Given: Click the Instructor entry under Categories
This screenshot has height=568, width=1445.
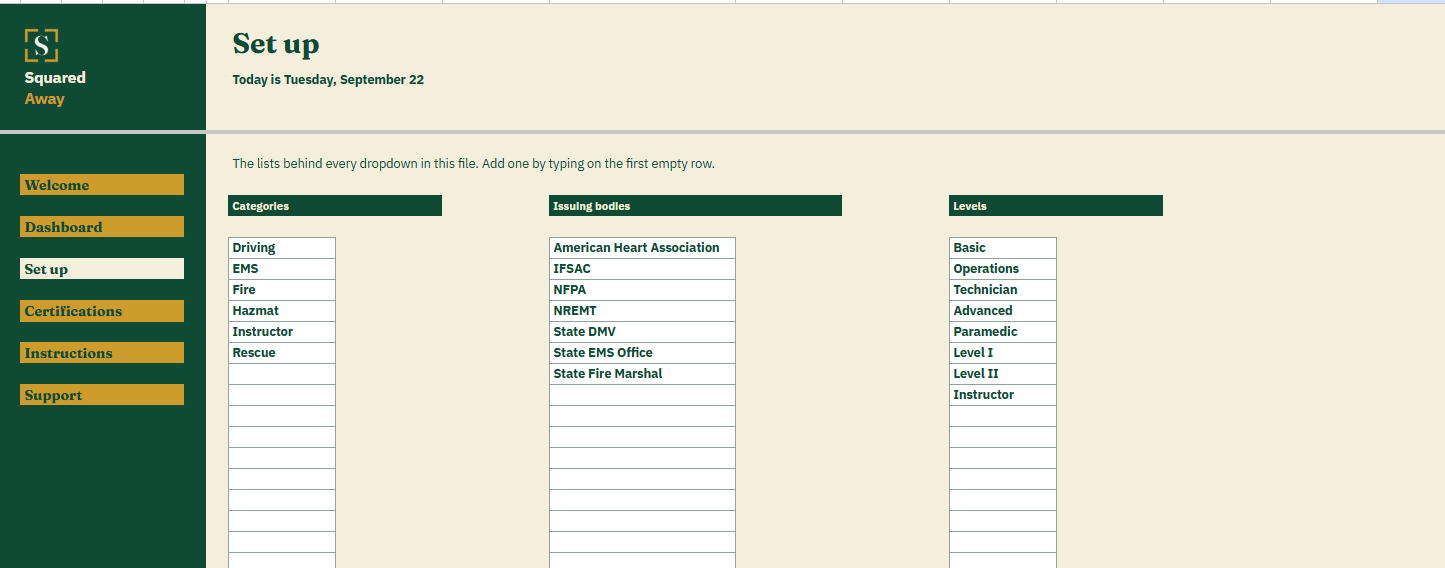Looking at the screenshot, I should pyautogui.click(x=282, y=332).
